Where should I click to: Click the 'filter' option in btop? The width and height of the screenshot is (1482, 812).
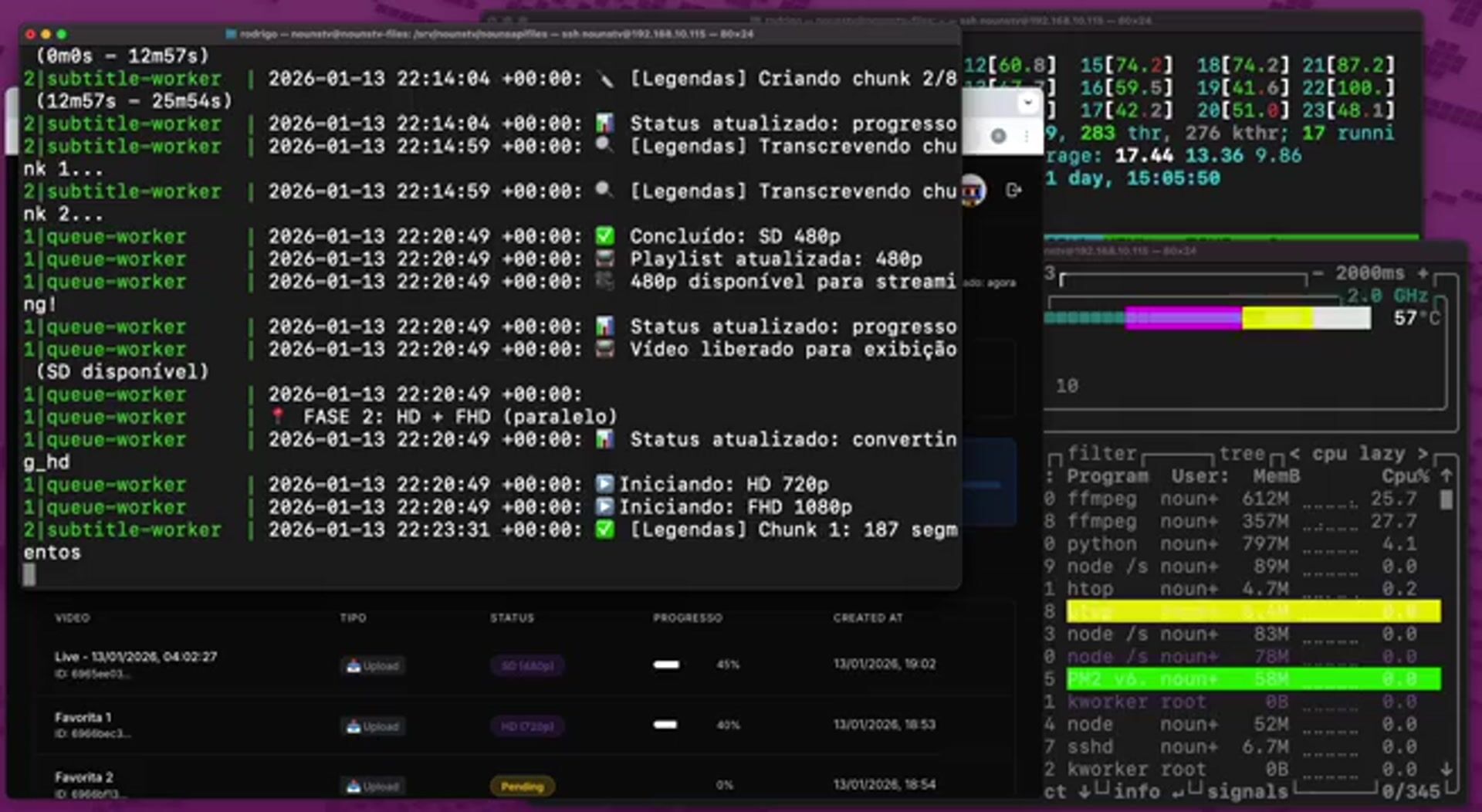[1102, 453]
